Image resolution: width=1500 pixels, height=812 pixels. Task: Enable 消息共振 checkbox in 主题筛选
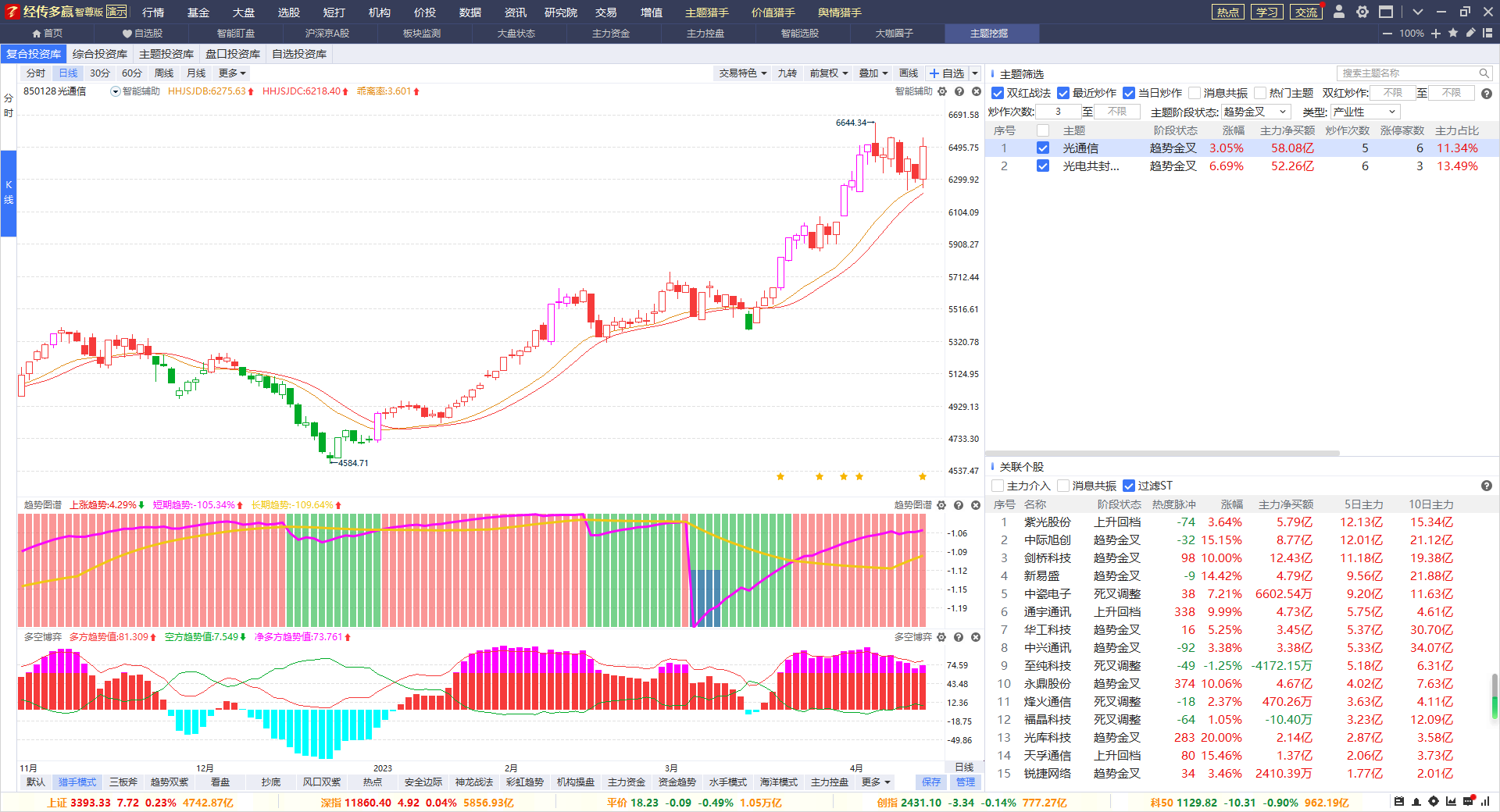point(1195,93)
